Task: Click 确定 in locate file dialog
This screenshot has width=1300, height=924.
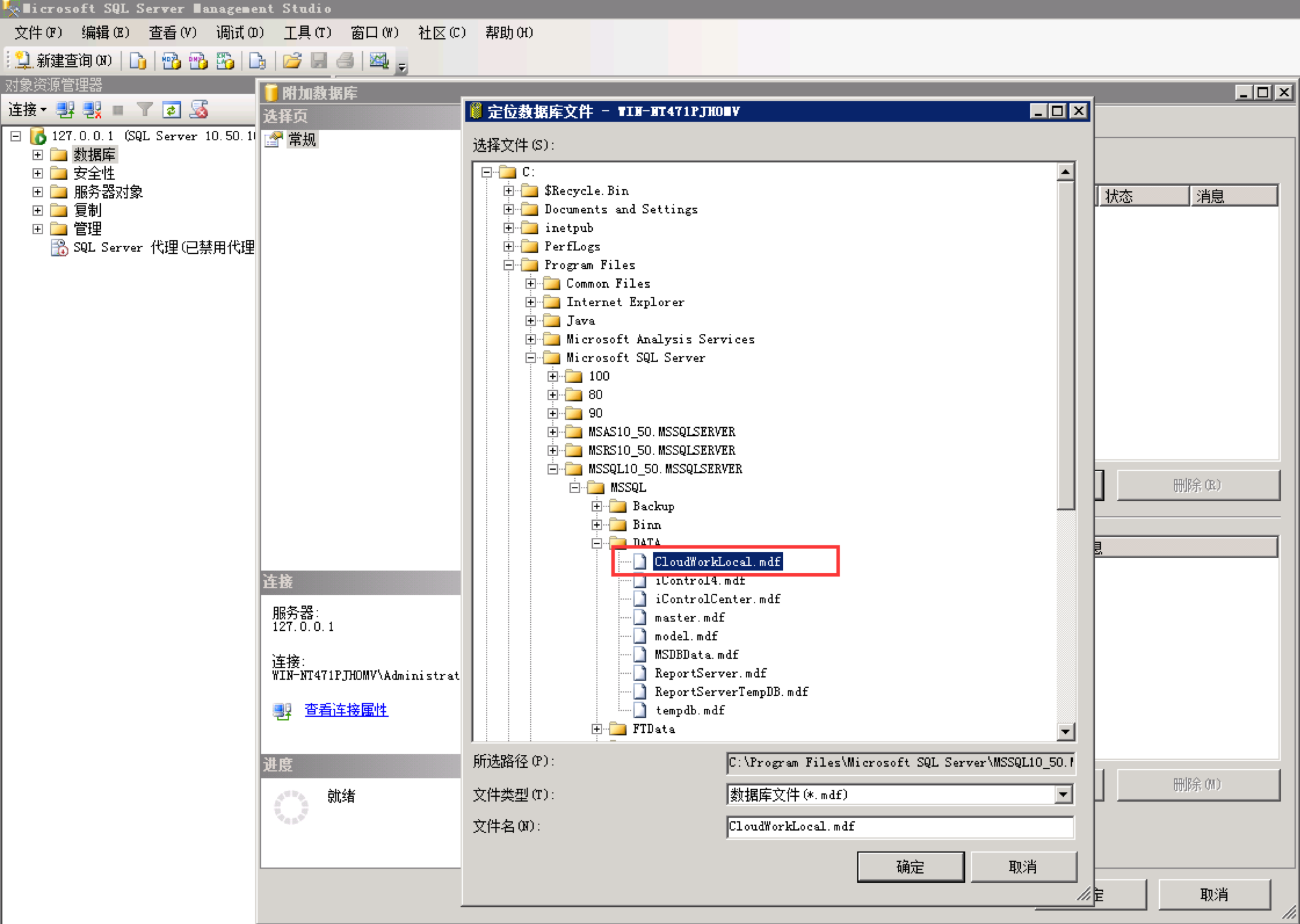Action: pos(910,867)
